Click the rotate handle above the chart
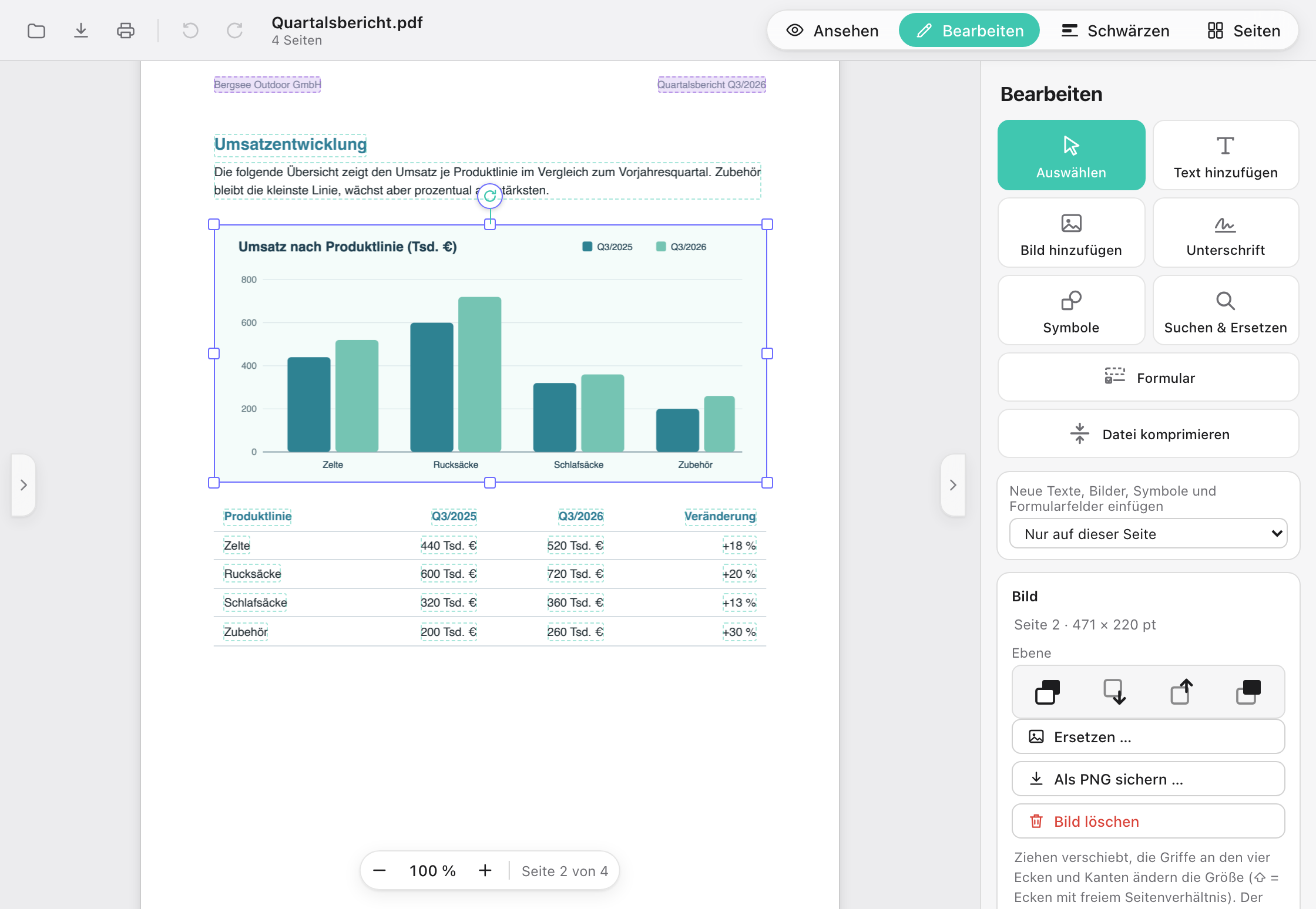Screen dimensions: 1316x909 tap(490, 196)
